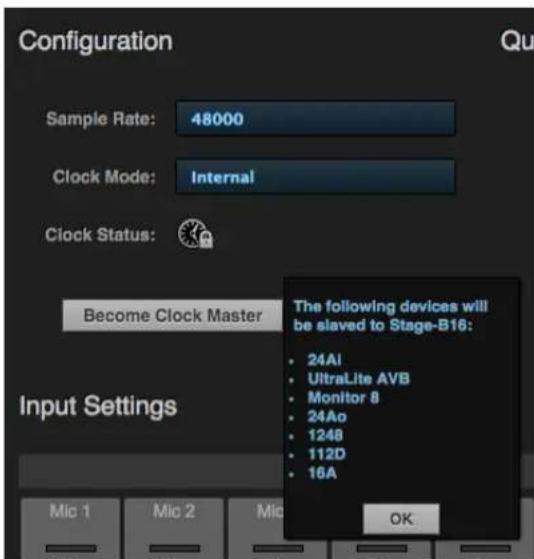Toggle the Mic 1 channel indicator bar
Screen dimensions: 534x559
point(71,548)
